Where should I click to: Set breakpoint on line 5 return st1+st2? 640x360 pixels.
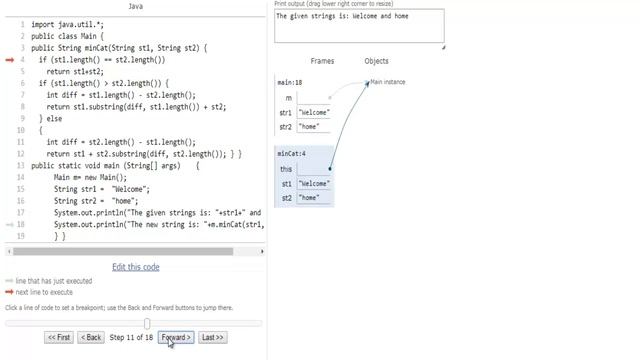click(75, 72)
